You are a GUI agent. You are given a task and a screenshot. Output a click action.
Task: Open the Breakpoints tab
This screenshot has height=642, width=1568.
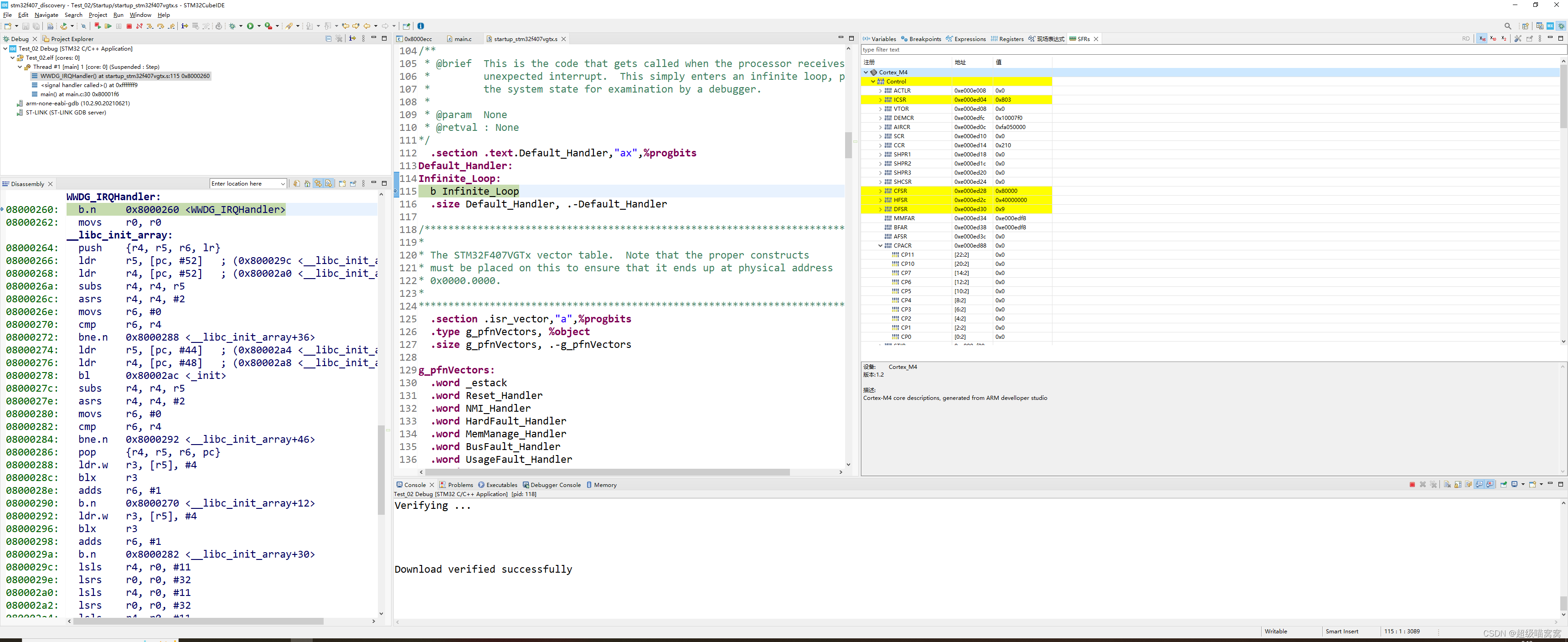921,39
